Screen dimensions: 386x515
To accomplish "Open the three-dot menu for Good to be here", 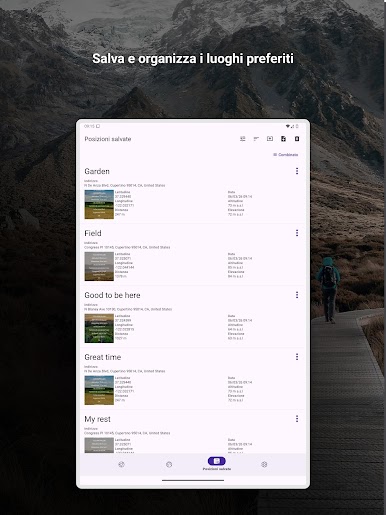I will [297, 295].
